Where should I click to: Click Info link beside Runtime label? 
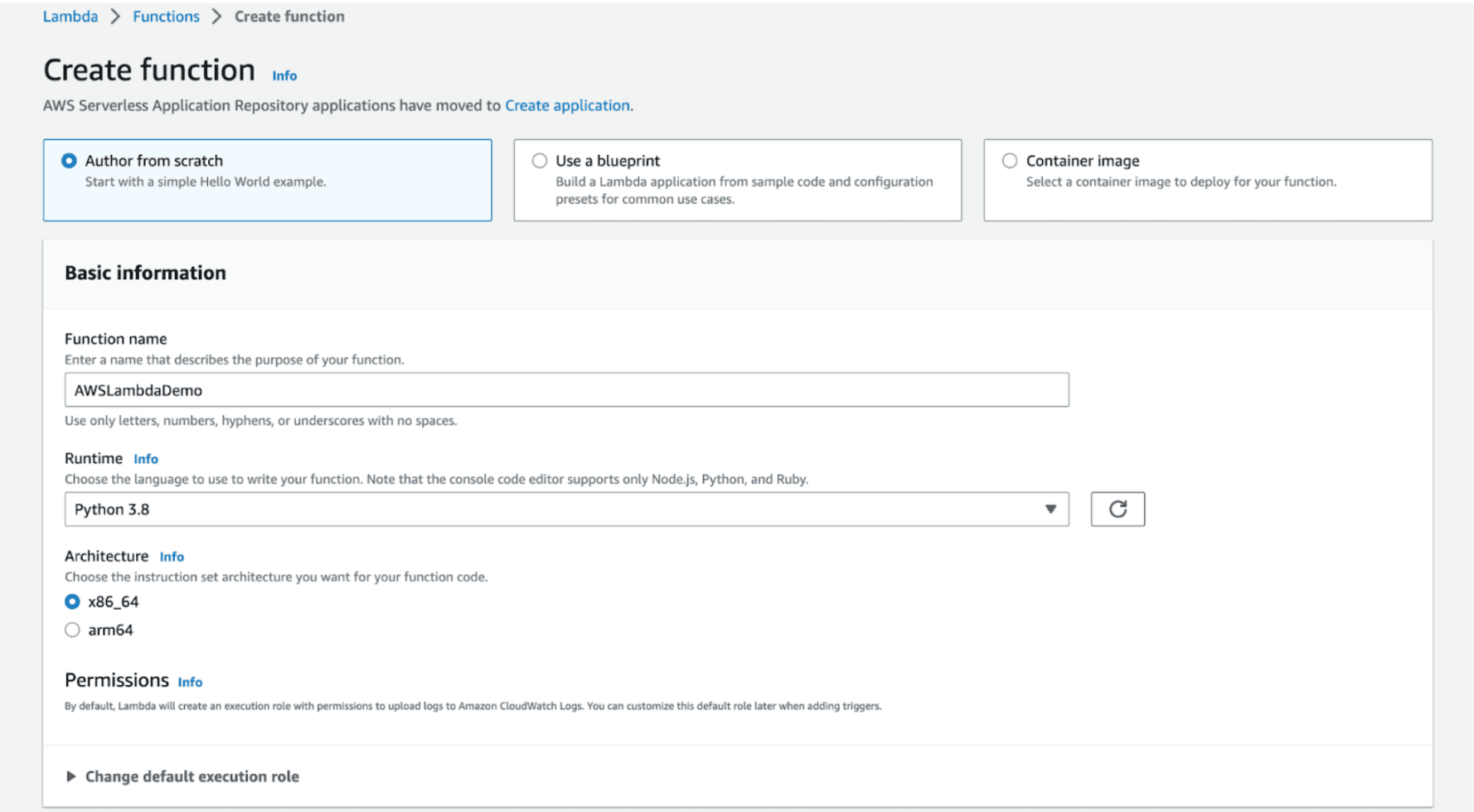[x=146, y=459]
